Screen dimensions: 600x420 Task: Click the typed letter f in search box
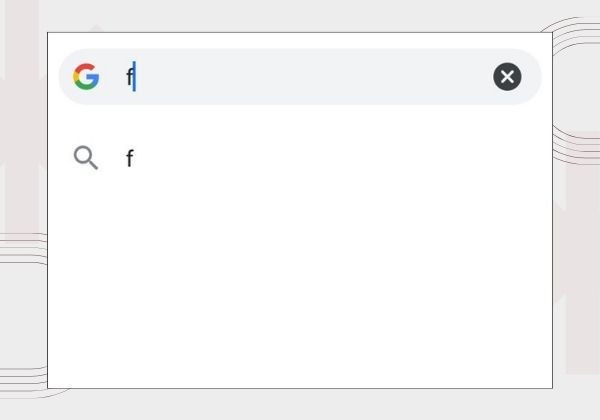coord(129,77)
